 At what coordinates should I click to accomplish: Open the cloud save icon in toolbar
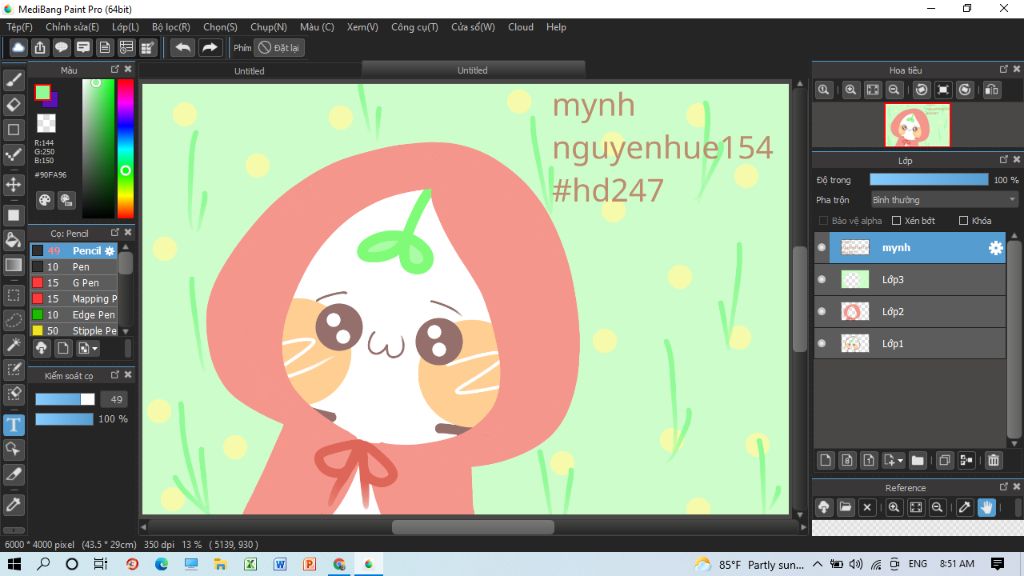pyautogui.click(x=18, y=48)
